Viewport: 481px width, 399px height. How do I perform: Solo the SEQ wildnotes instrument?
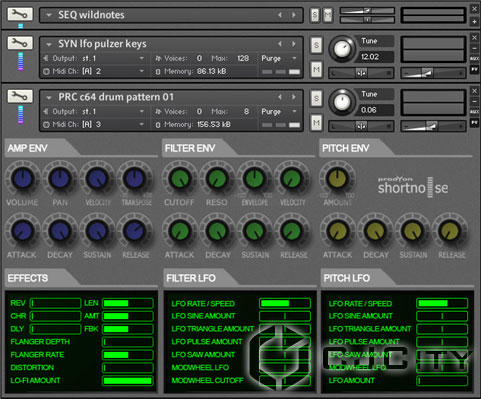(x=315, y=15)
